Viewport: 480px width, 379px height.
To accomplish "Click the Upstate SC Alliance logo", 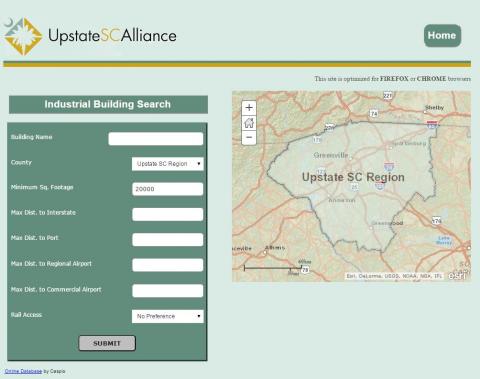I will pyautogui.click(x=90, y=36).
